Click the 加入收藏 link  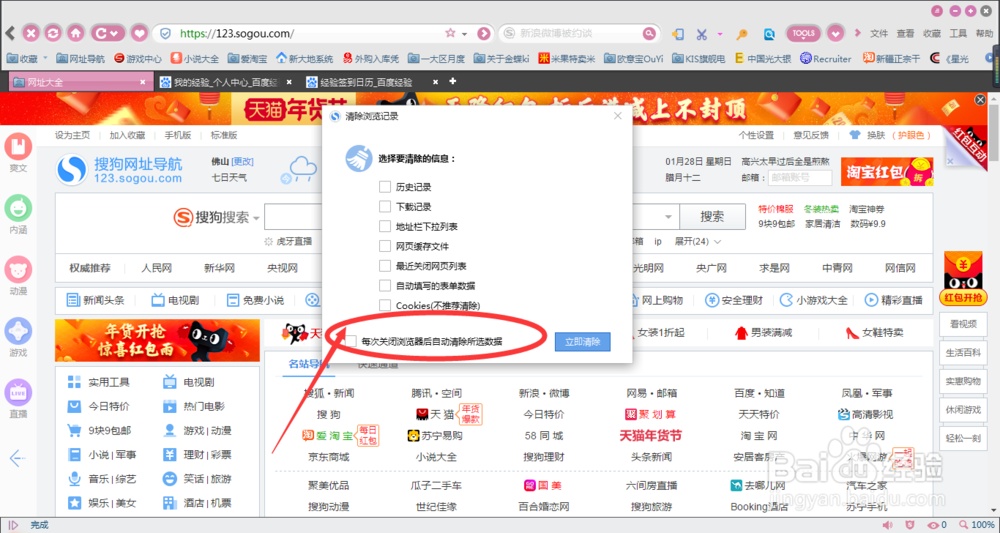127,135
